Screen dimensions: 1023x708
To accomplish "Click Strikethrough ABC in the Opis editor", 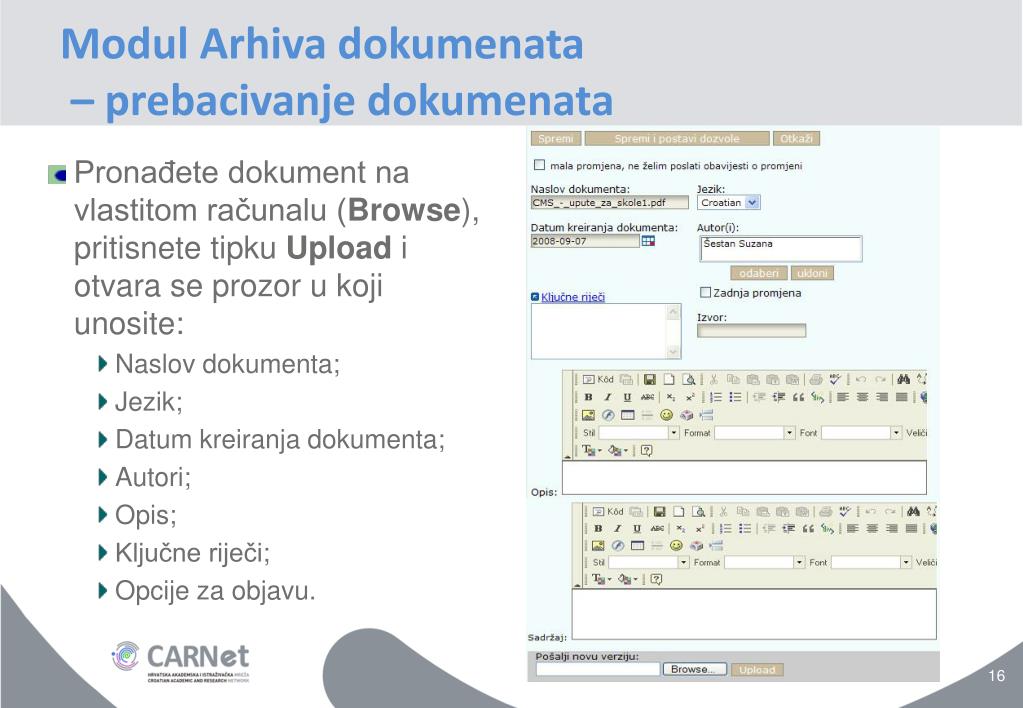I will click(x=647, y=397).
